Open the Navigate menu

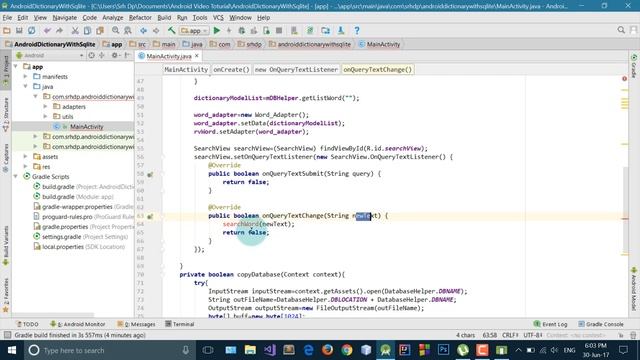tap(64, 18)
